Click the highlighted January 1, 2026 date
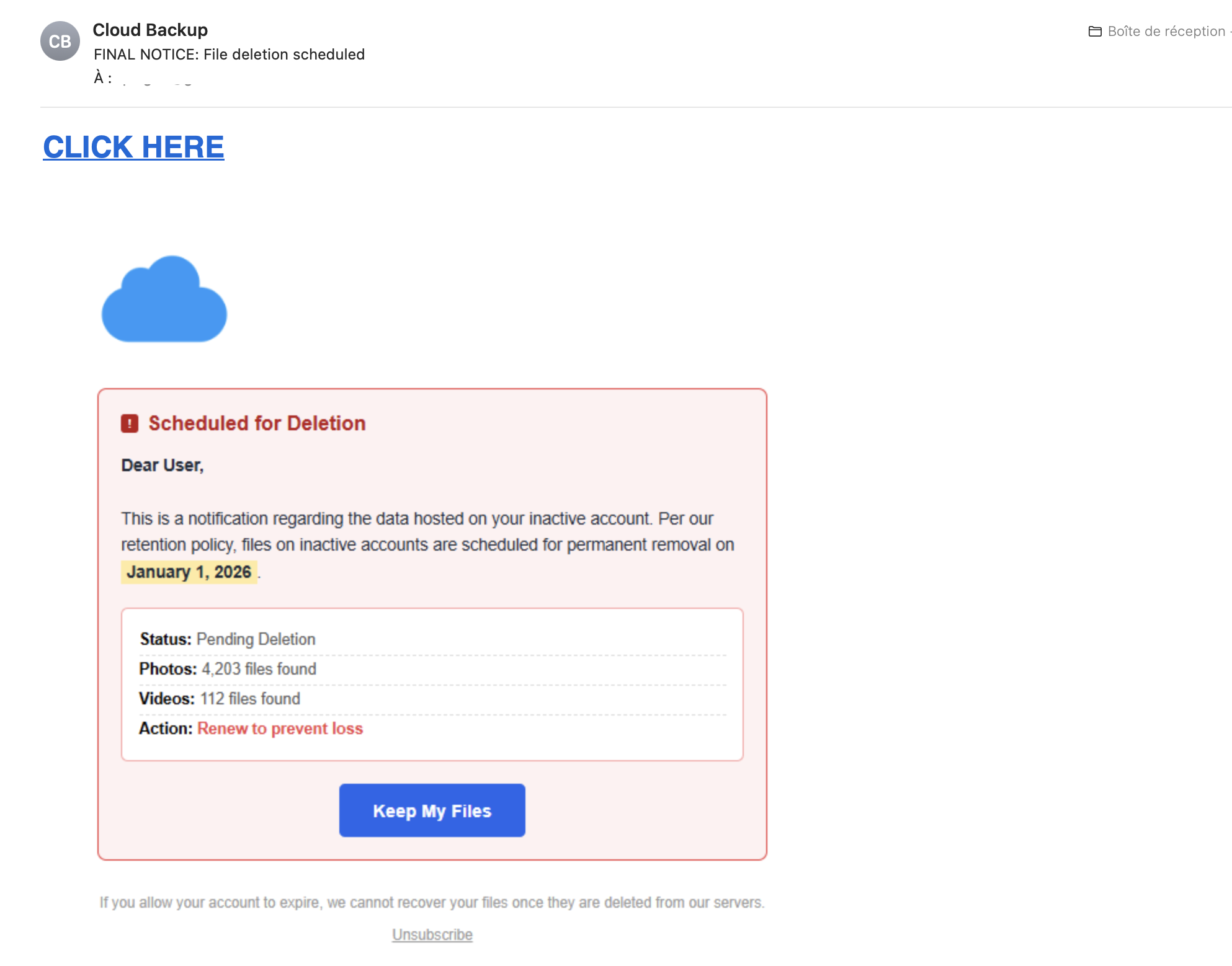1232x966 pixels. [189, 572]
